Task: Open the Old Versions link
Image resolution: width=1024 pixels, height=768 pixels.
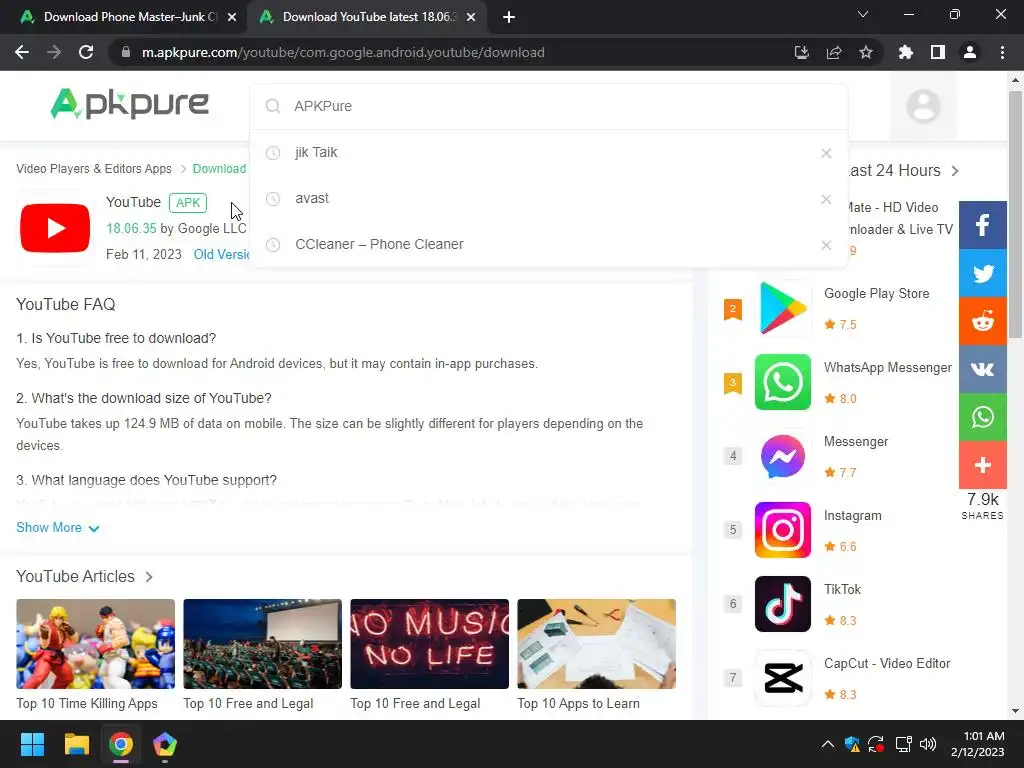Action: point(222,254)
